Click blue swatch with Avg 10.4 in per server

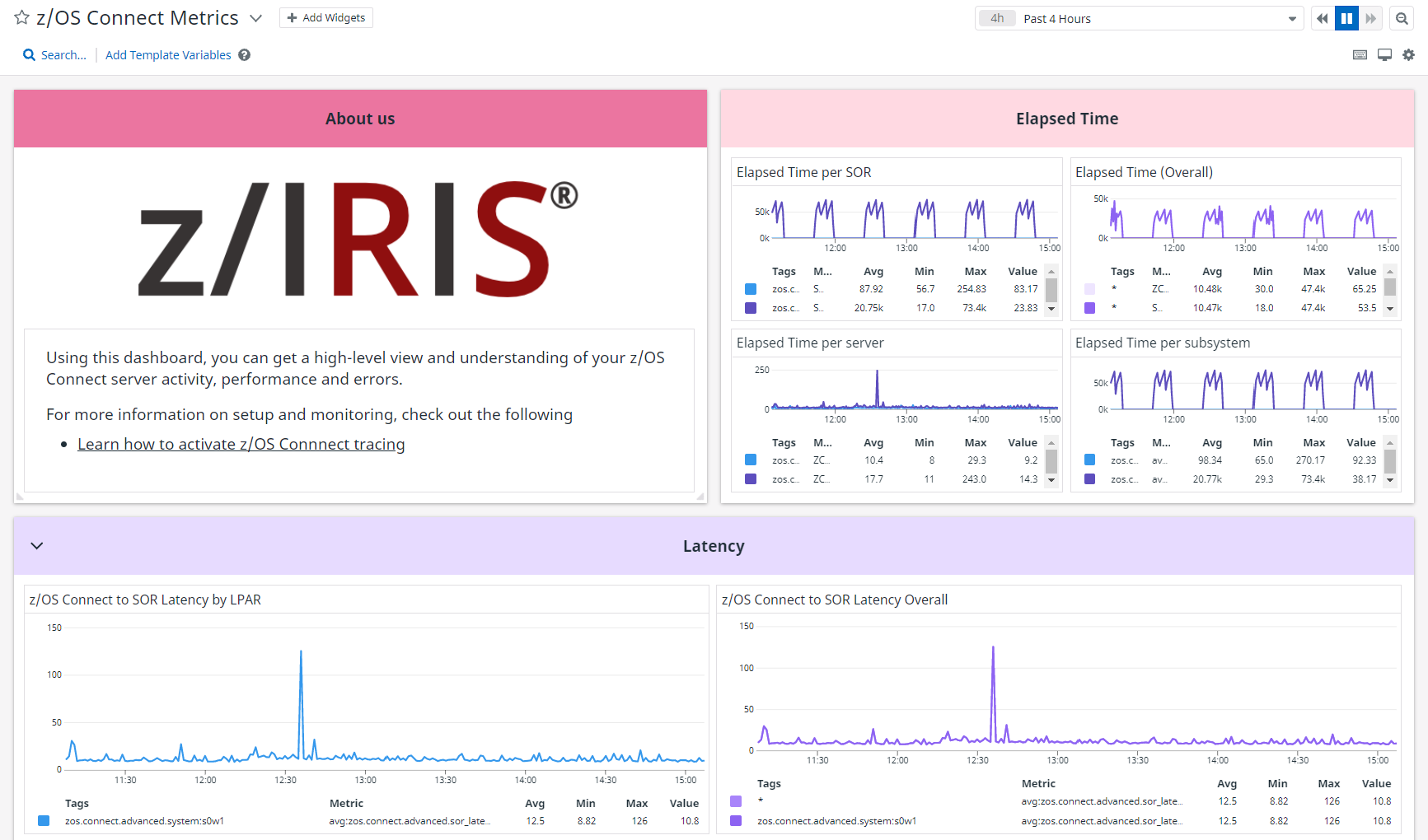(x=751, y=460)
